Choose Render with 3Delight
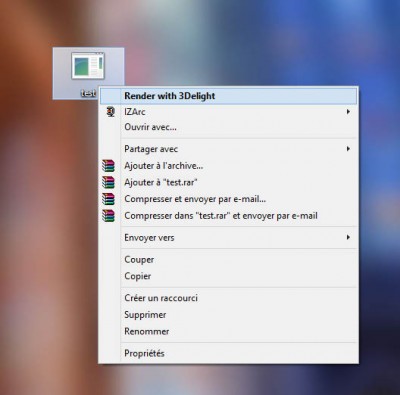This screenshot has height=395, width=400. point(228,96)
